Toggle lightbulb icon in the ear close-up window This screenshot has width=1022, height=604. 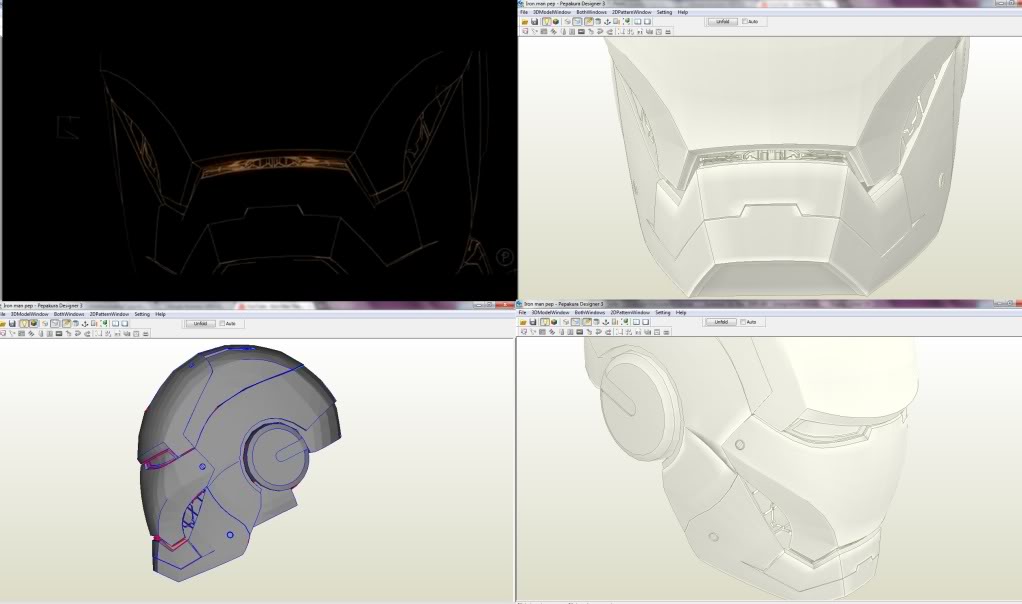[x=545, y=322]
